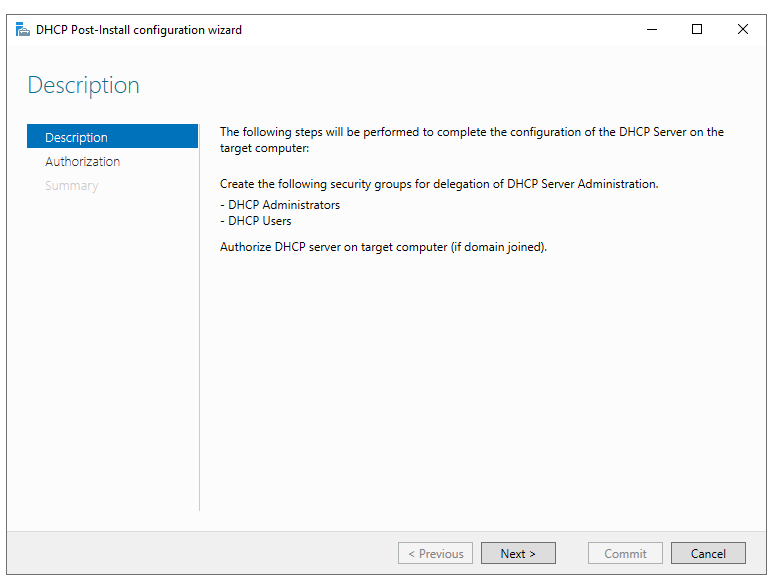Click the large Description page heading
Screen dimensions: 777x586
[84, 85]
